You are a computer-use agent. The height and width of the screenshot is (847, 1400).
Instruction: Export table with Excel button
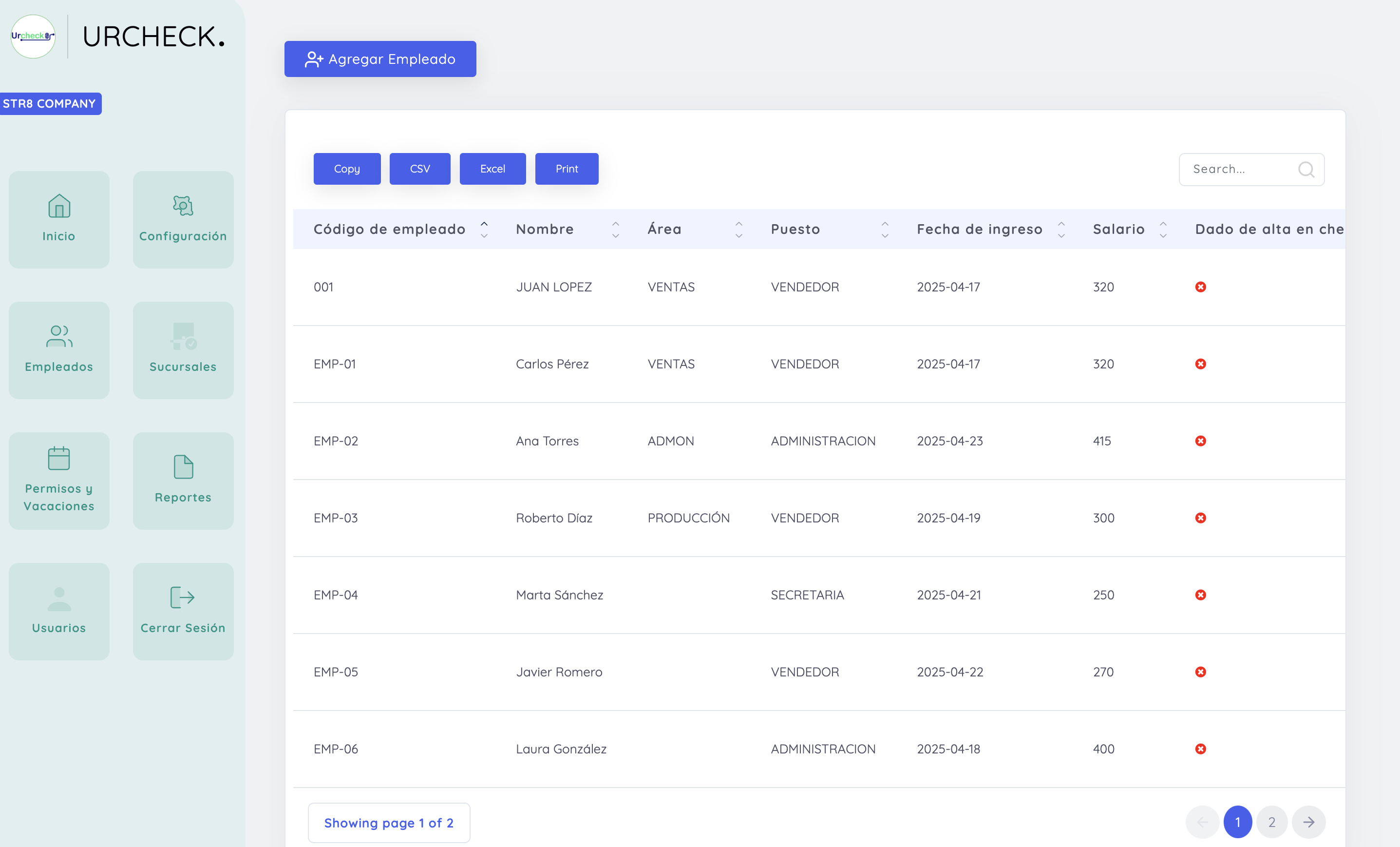[492, 169]
